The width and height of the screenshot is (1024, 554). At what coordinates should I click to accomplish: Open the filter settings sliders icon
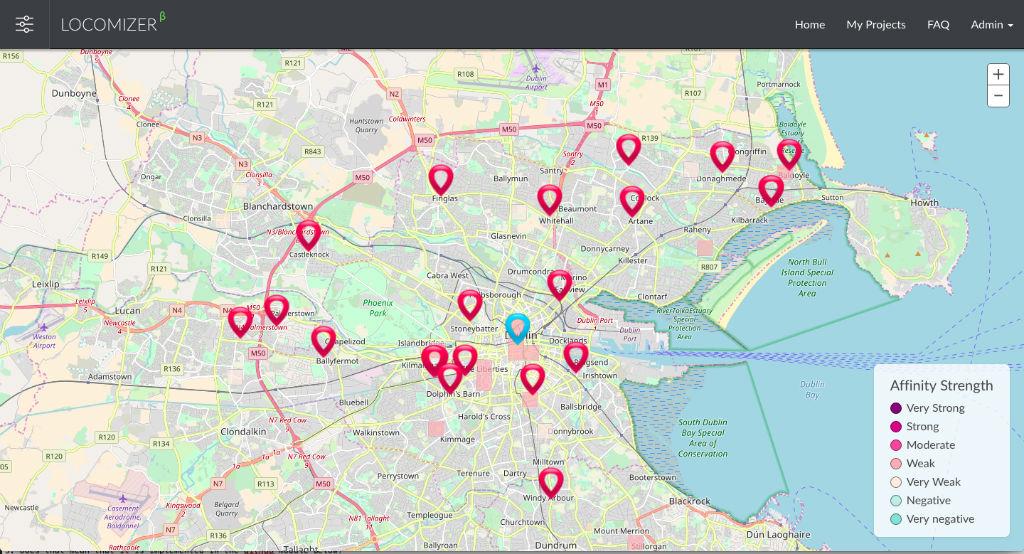24,24
